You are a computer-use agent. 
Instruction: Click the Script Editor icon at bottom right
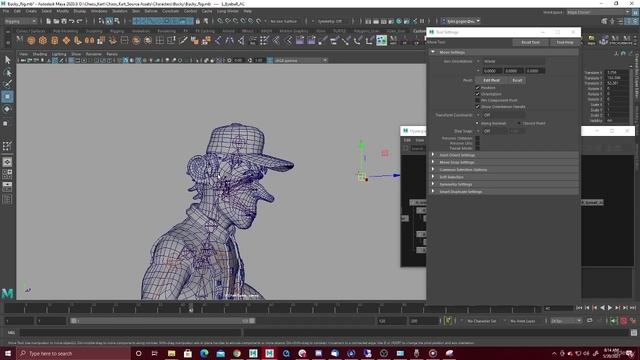(633, 333)
